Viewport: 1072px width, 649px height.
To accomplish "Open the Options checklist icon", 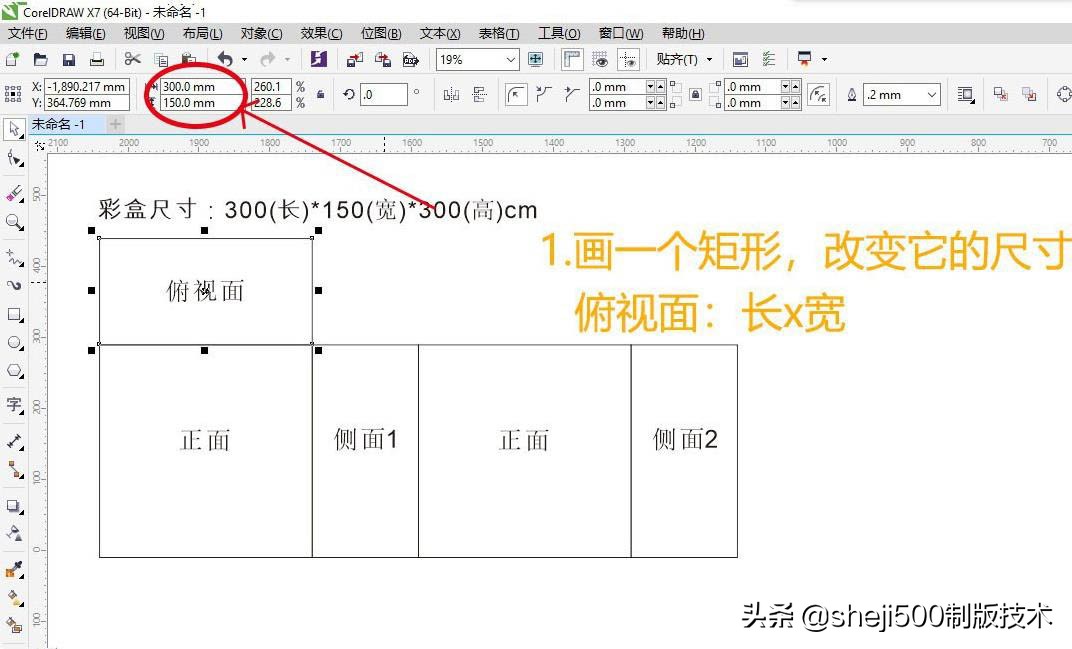I will 768,59.
